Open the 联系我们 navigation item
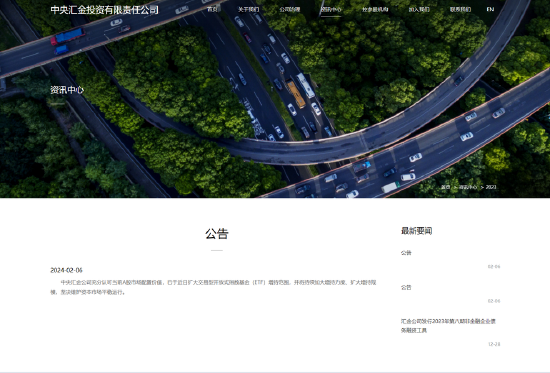 tap(460, 9)
